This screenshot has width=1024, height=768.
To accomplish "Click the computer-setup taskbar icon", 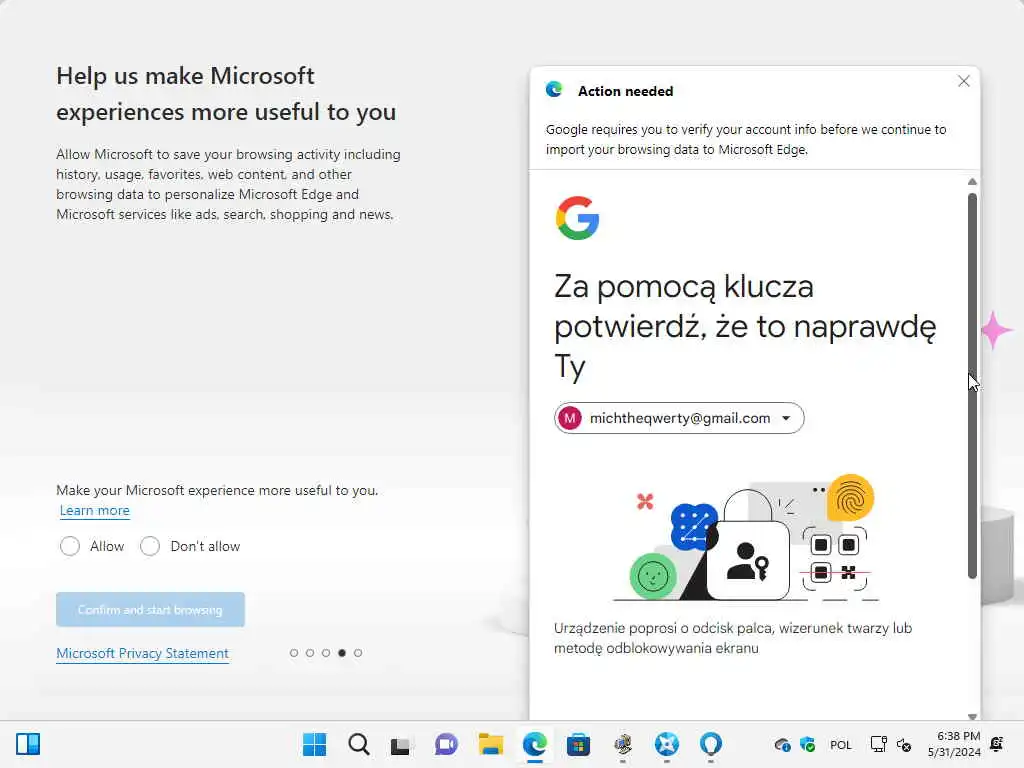I will [623, 744].
